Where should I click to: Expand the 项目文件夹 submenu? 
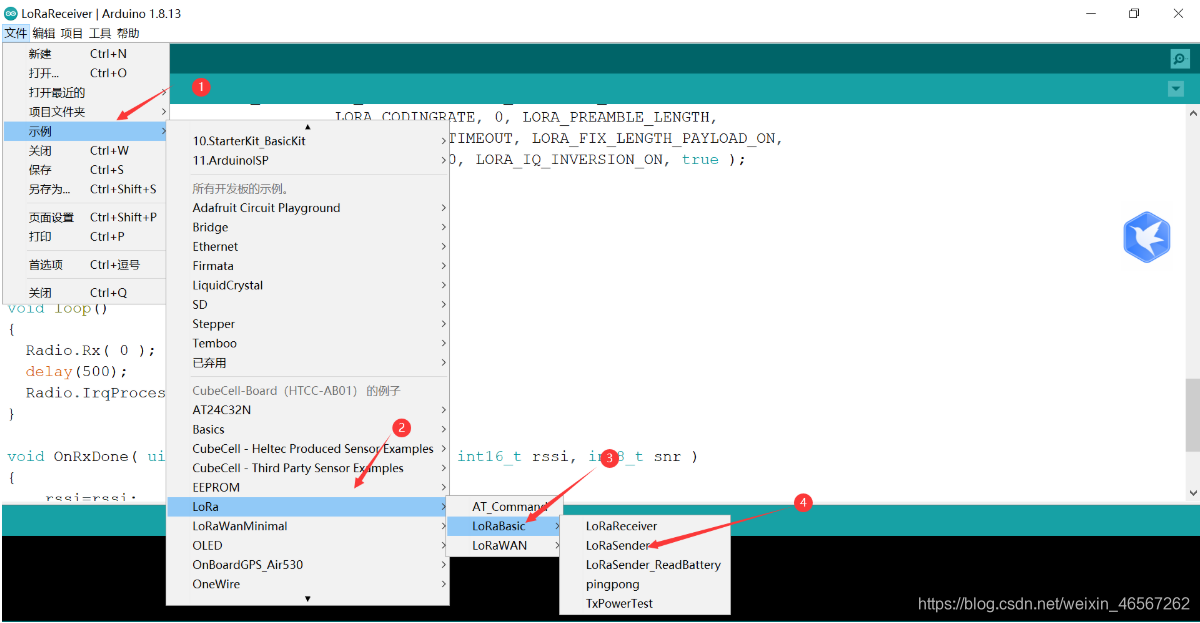click(x=86, y=112)
